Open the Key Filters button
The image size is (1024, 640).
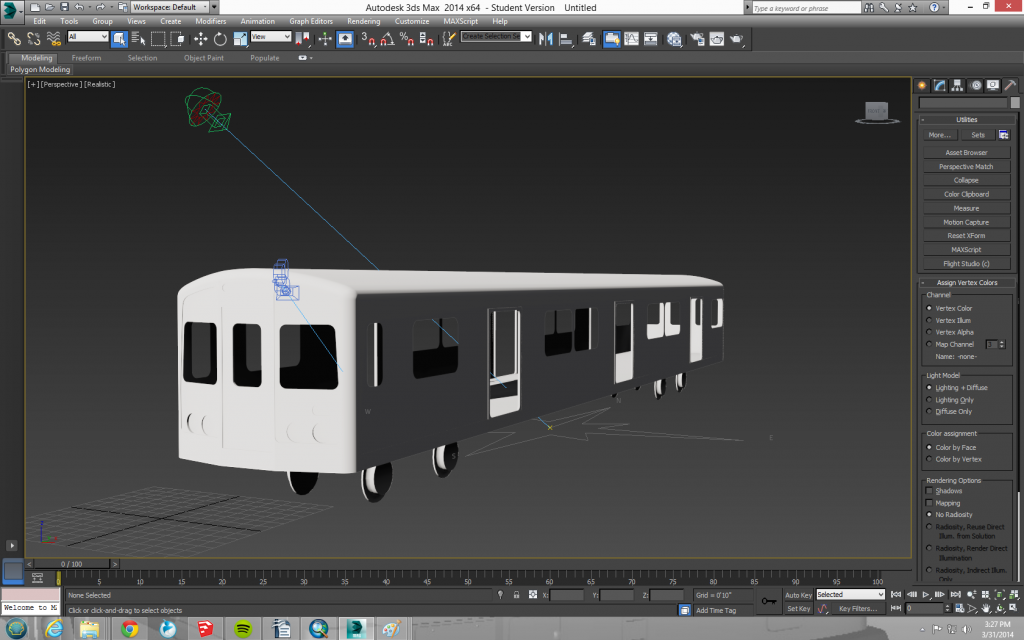click(x=857, y=609)
